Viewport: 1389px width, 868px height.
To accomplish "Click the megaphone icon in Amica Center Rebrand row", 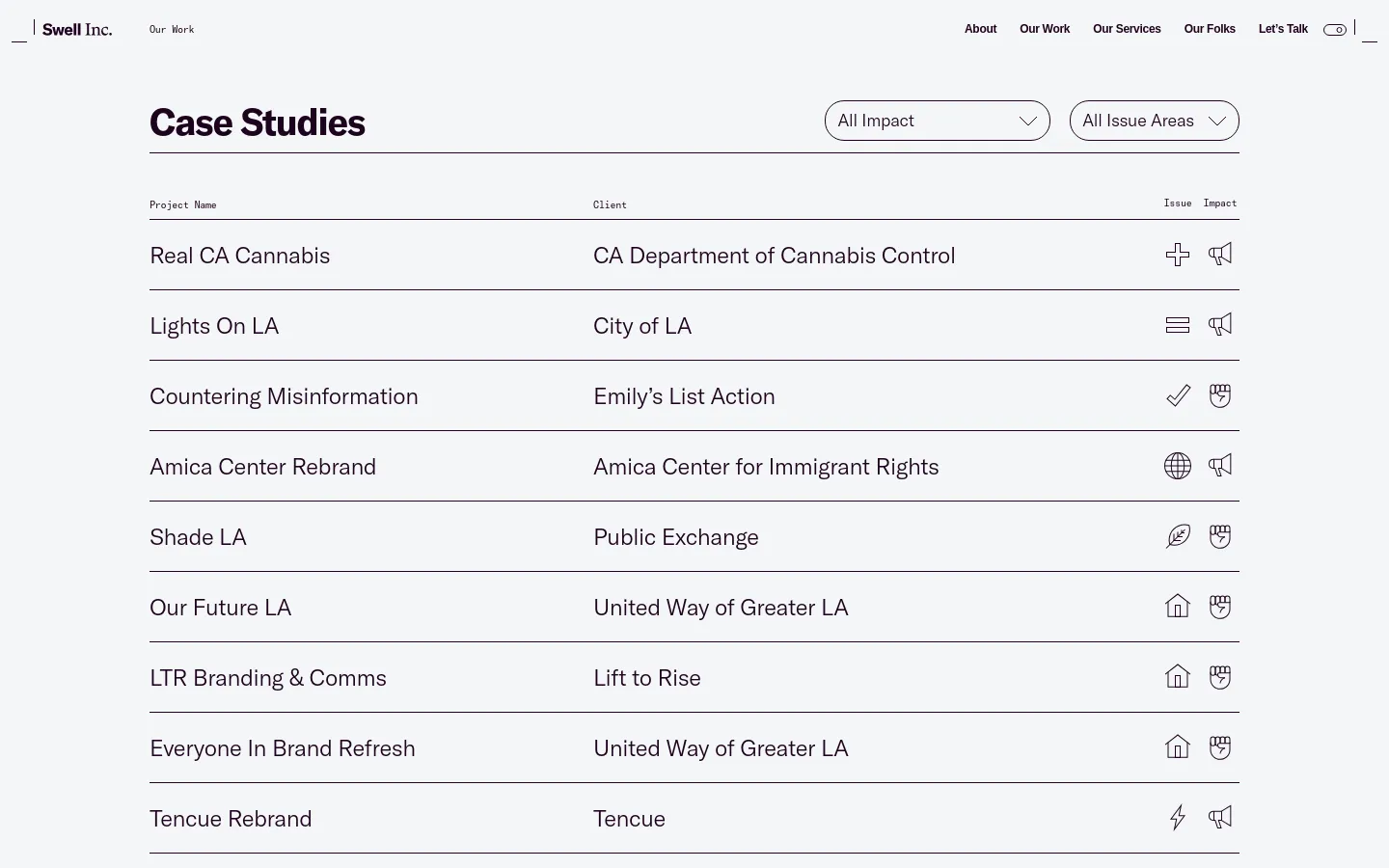I will [1220, 466].
